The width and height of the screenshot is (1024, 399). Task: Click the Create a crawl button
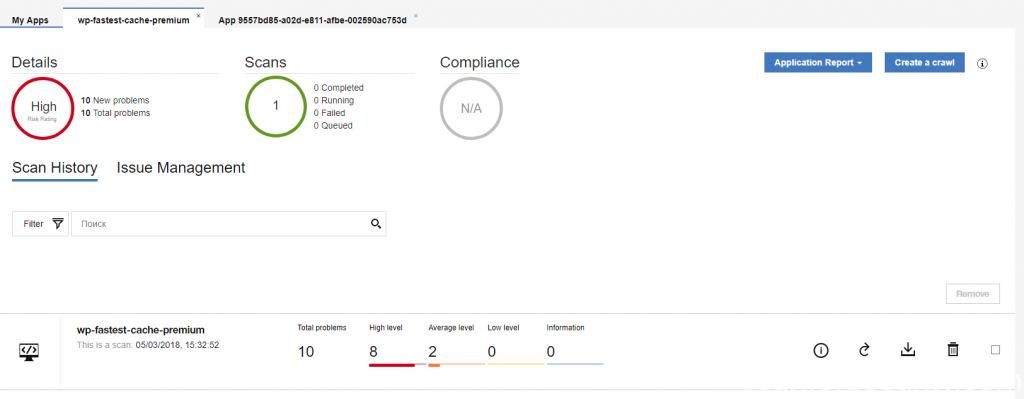click(924, 63)
